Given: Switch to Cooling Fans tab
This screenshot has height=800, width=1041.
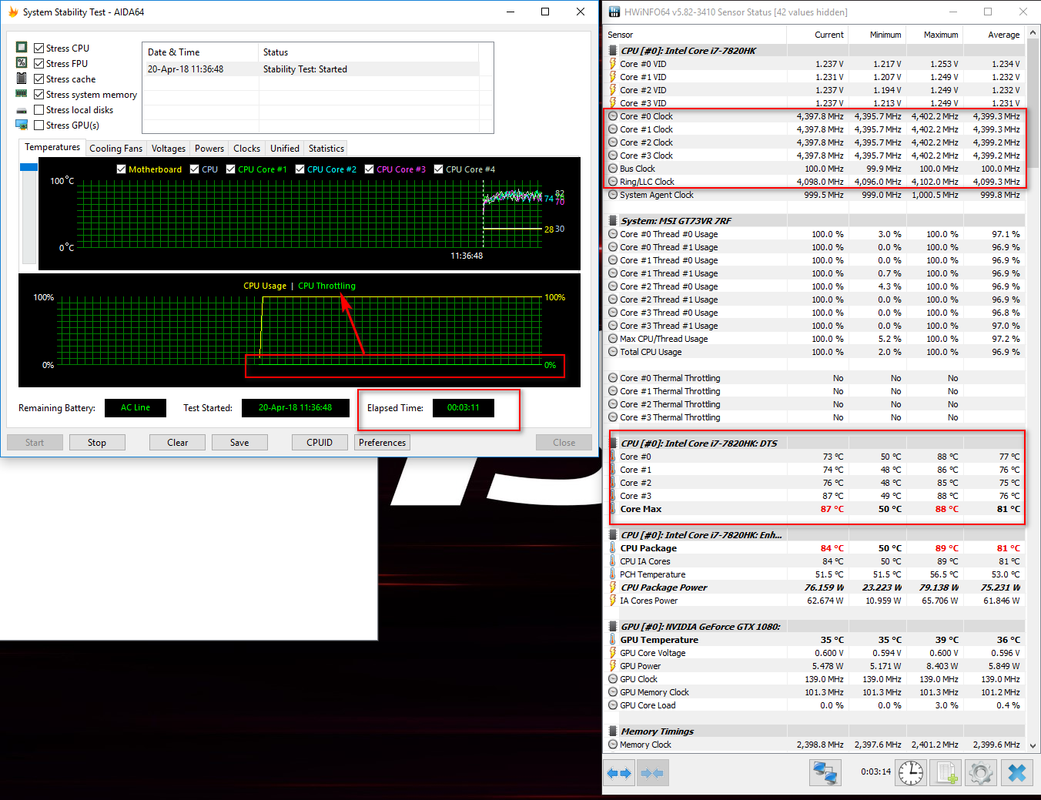Looking at the screenshot, I should click(x=116, y=149).
